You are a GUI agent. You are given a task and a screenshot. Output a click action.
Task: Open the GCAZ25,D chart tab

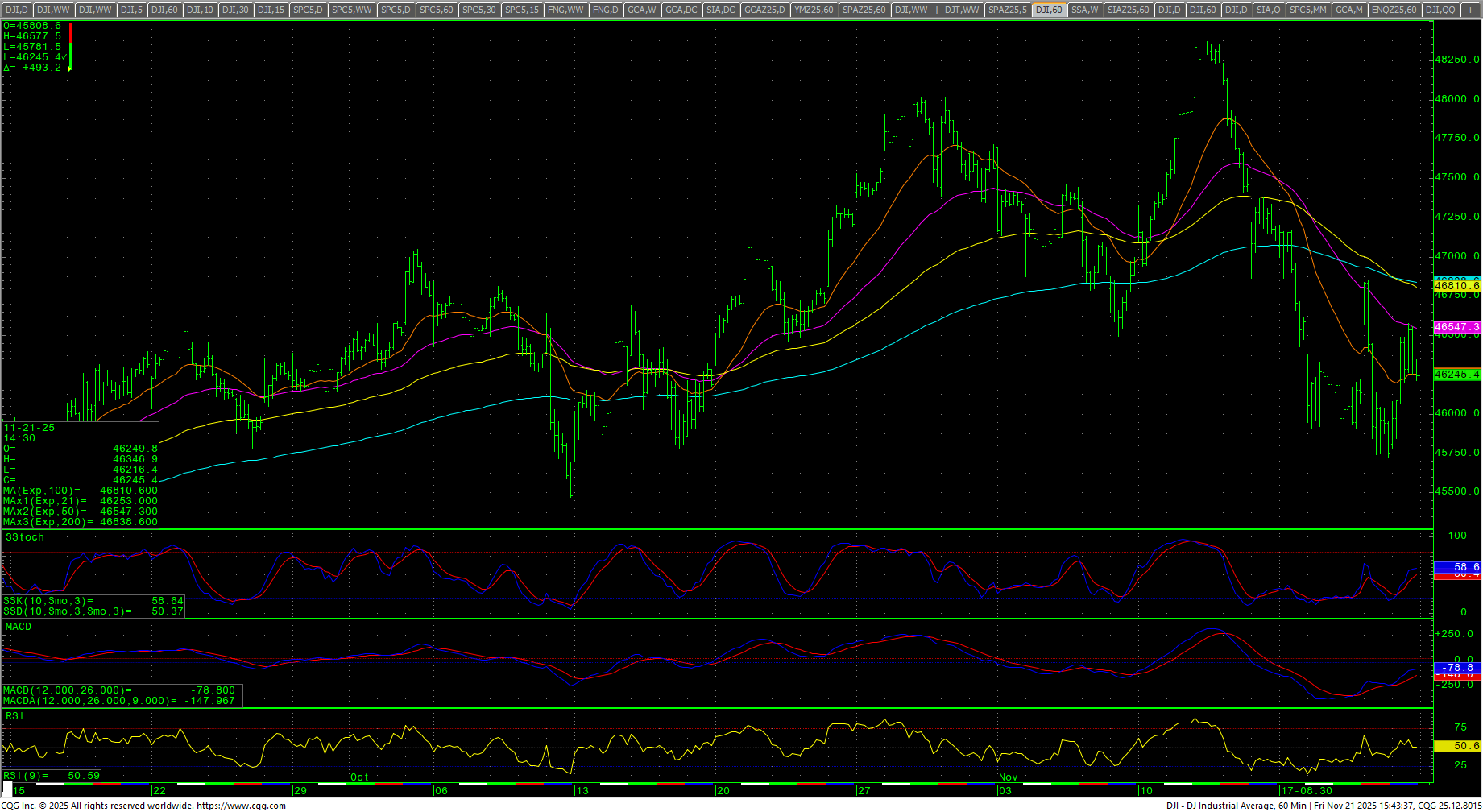764,10
